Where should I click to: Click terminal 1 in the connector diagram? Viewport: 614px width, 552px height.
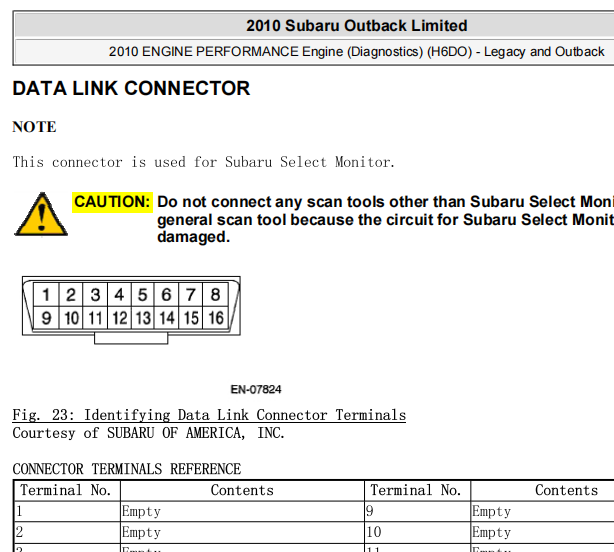tap(46, 295)
